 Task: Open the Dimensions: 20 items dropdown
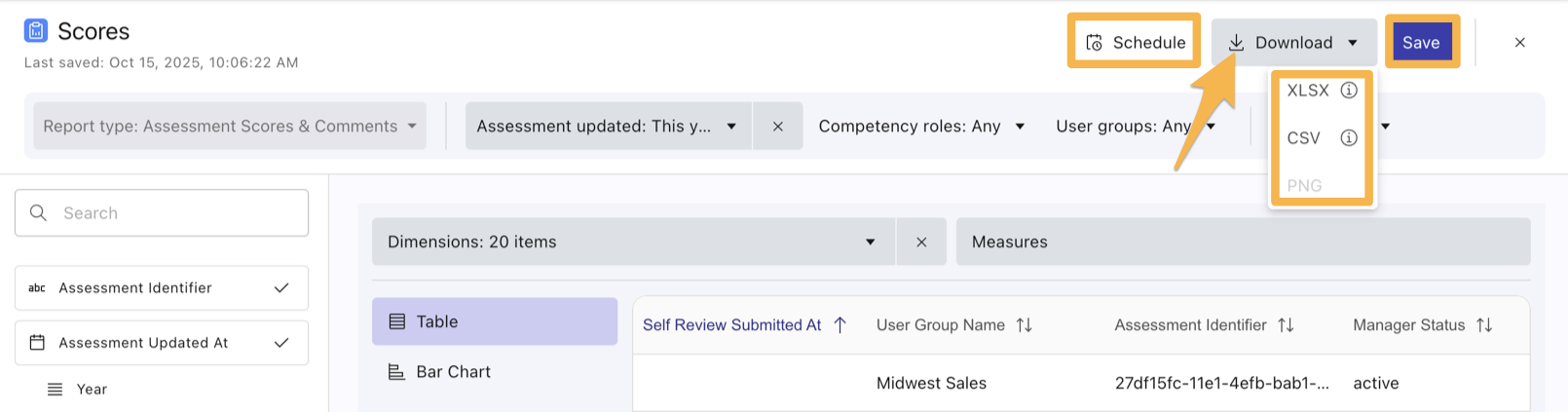pos(632,243)
